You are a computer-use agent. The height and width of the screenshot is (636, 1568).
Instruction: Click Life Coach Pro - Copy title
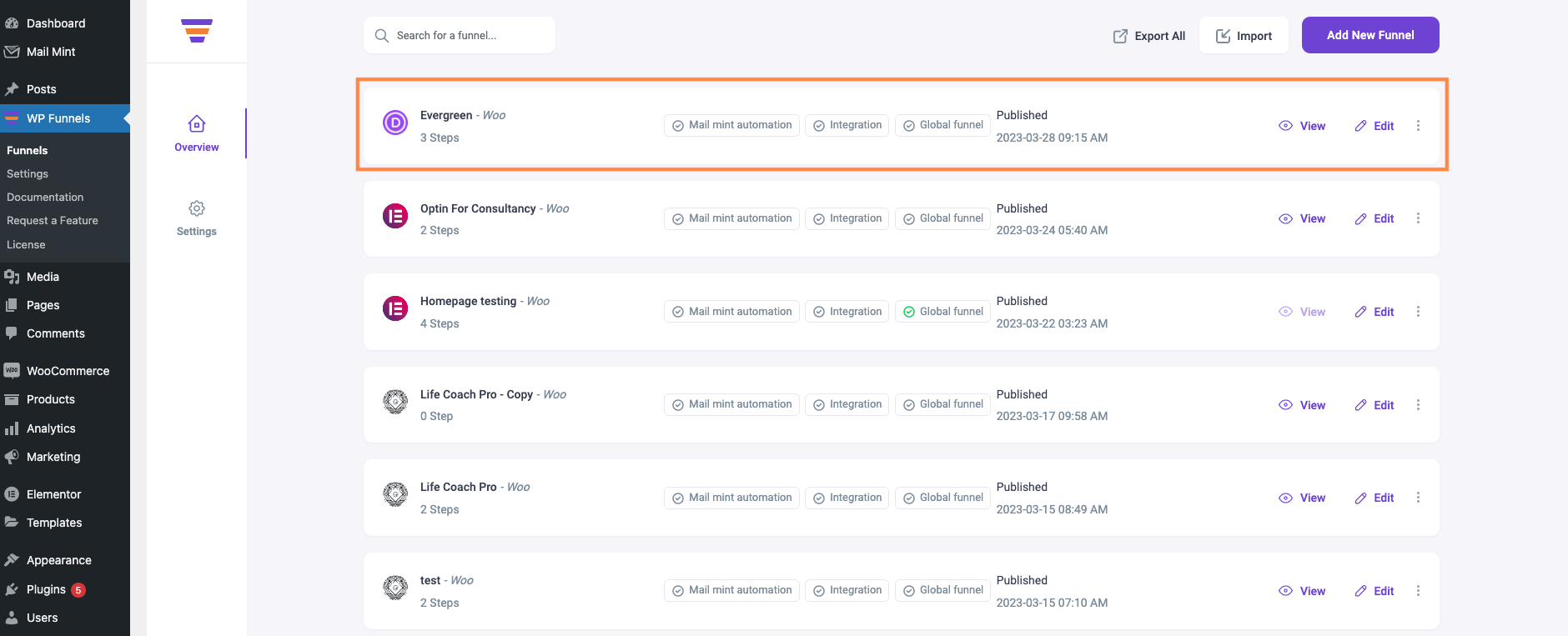(x=476, y=394)
